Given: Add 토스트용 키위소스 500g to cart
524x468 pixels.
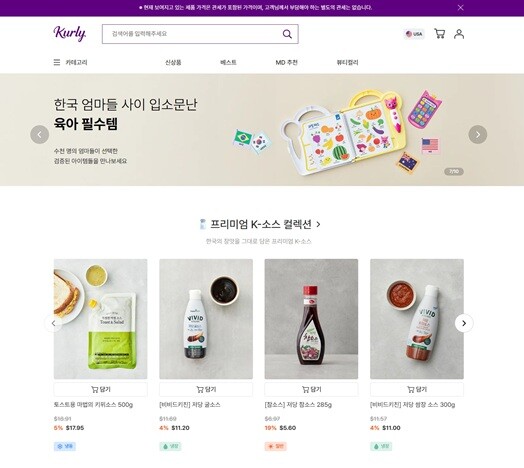Looking at the screenshot, I should pyautogui.click(x=100, y=389).
